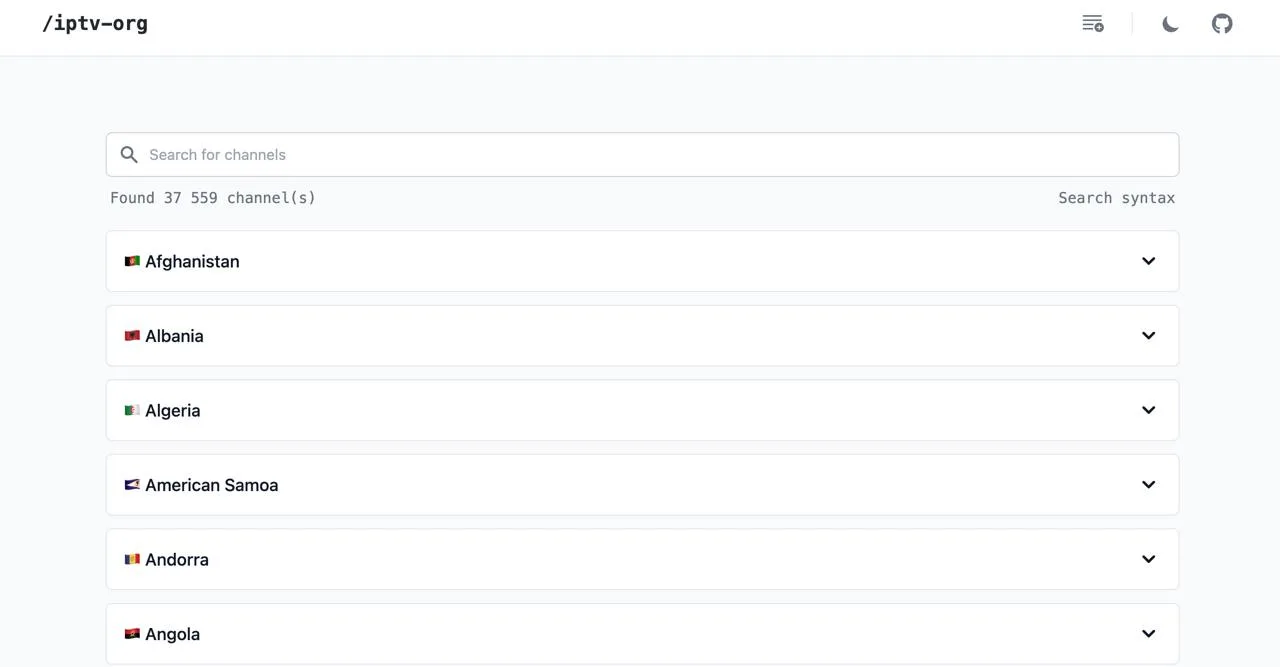Click the Algeria flag icon
This screenshot has width=1280, height=667.
coord(132,410)
